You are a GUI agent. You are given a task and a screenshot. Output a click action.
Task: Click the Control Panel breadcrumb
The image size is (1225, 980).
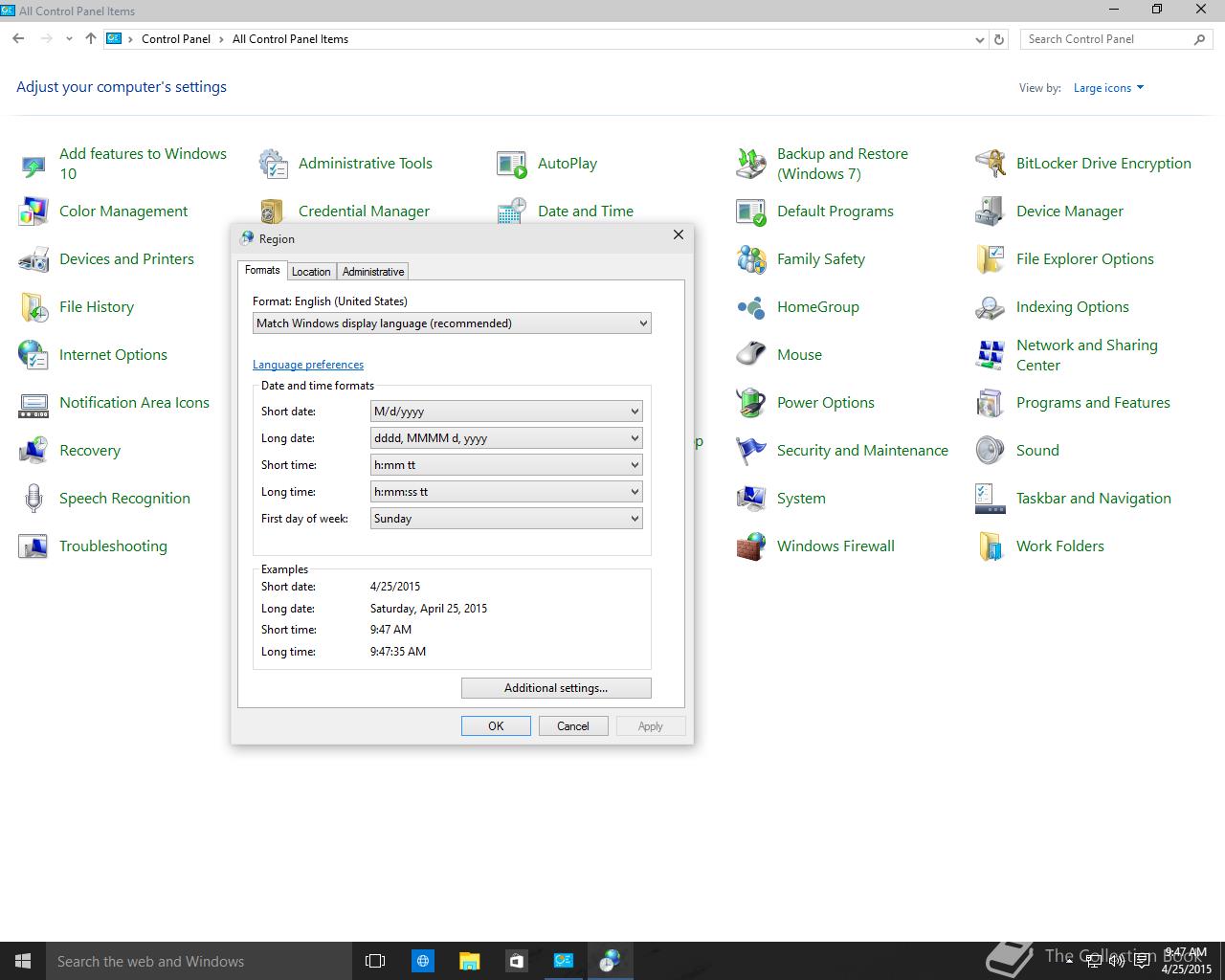(x=176, y=39)
